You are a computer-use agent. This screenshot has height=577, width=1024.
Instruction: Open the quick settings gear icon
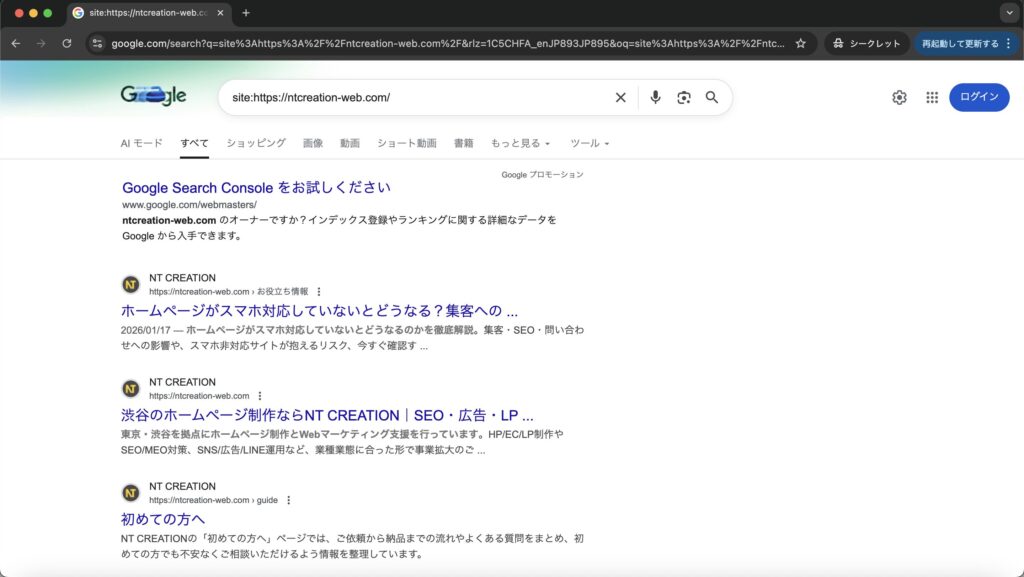[x=898, y=97]
